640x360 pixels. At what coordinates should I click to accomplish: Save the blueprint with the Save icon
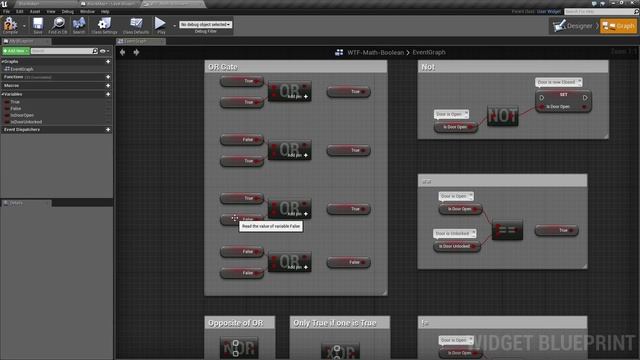38,25
